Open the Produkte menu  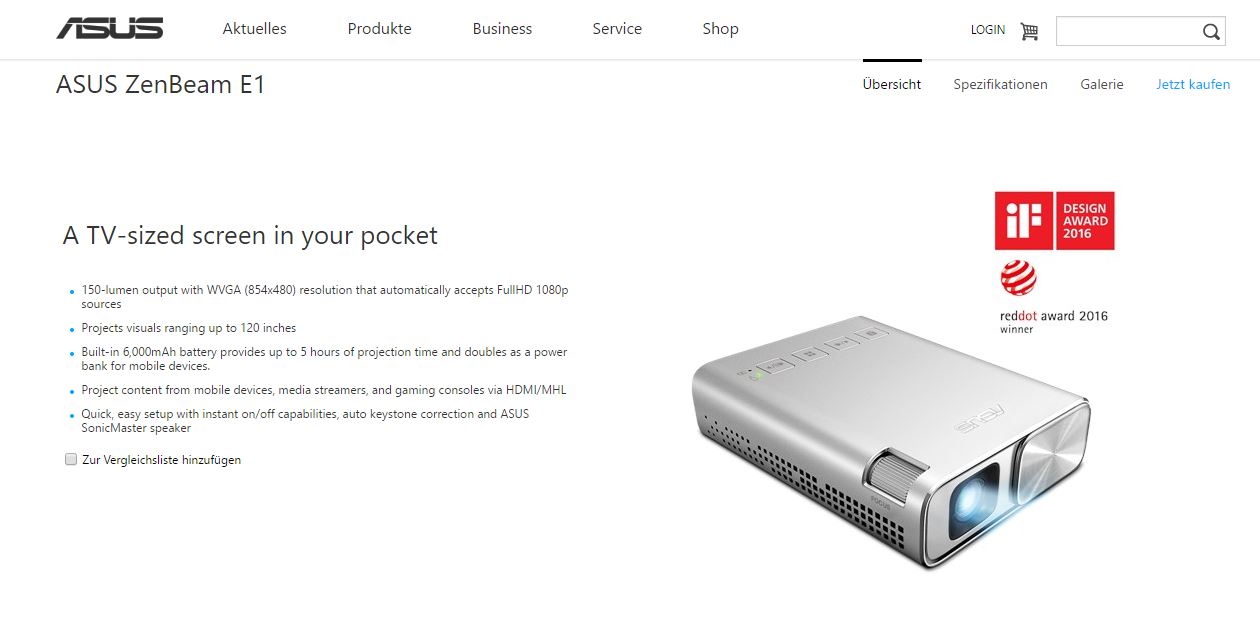[x=379, y=29]
